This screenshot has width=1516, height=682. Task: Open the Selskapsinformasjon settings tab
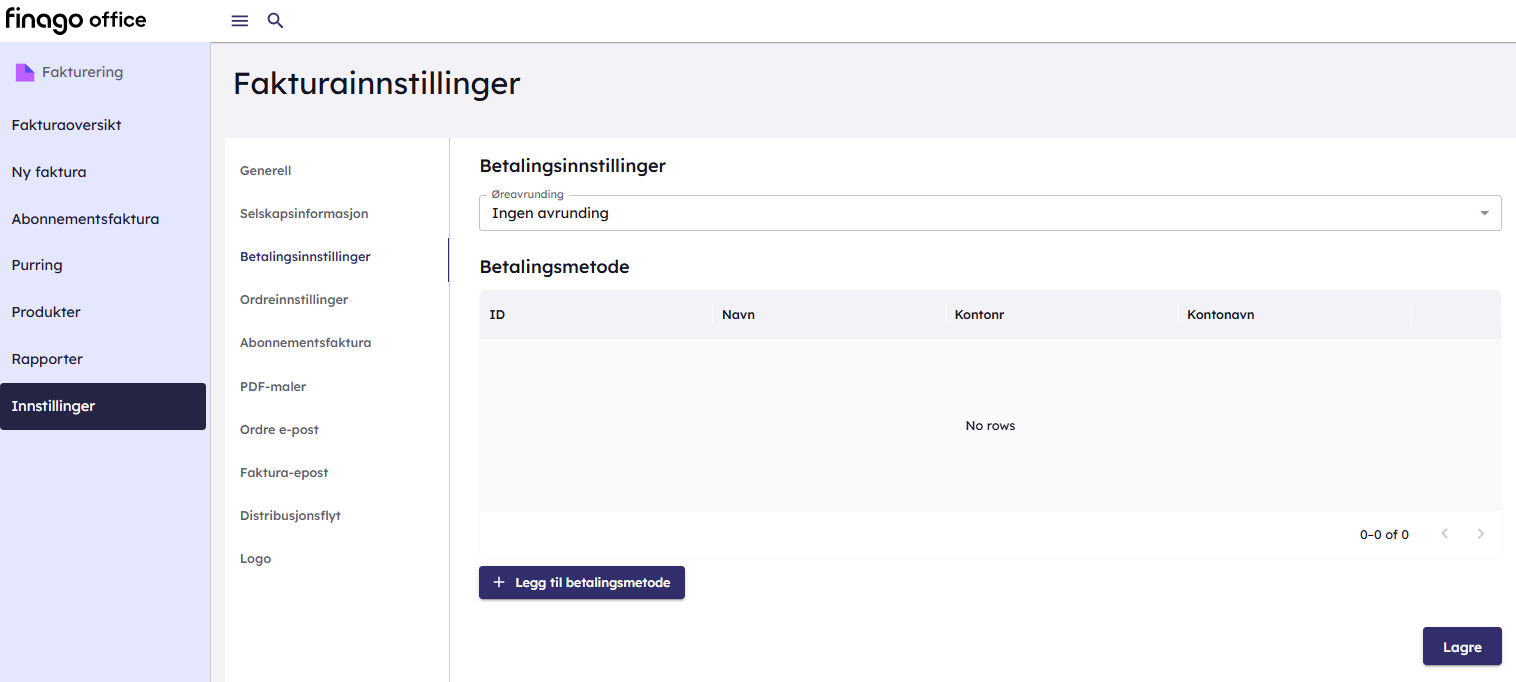[304, 214]
